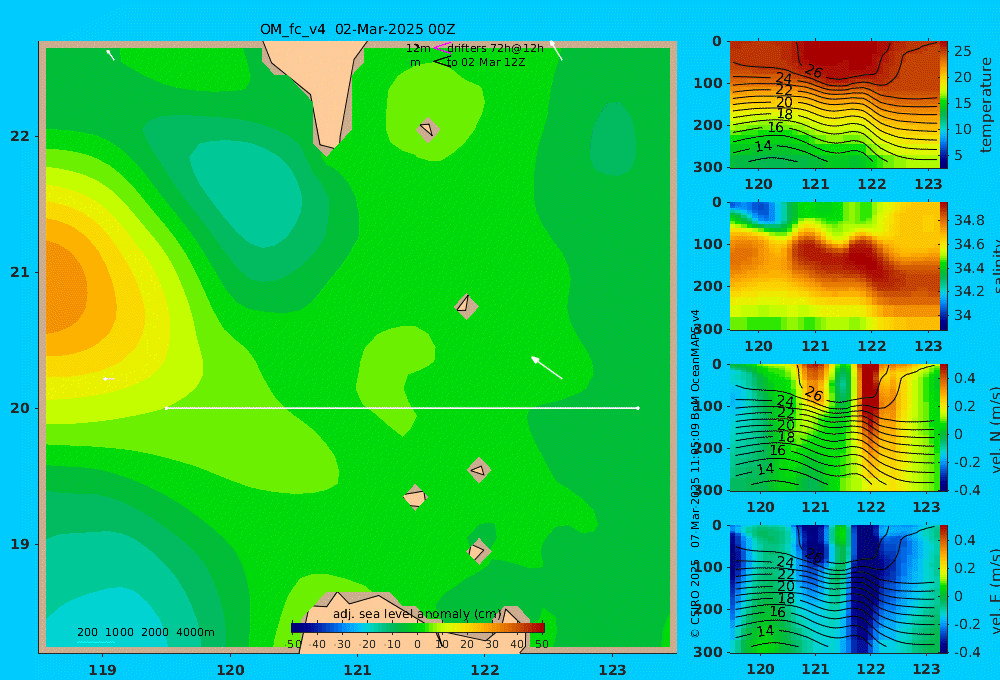1000x680 pixels.
Task: Click the latitude label 19 on main map
Action: 20,544
